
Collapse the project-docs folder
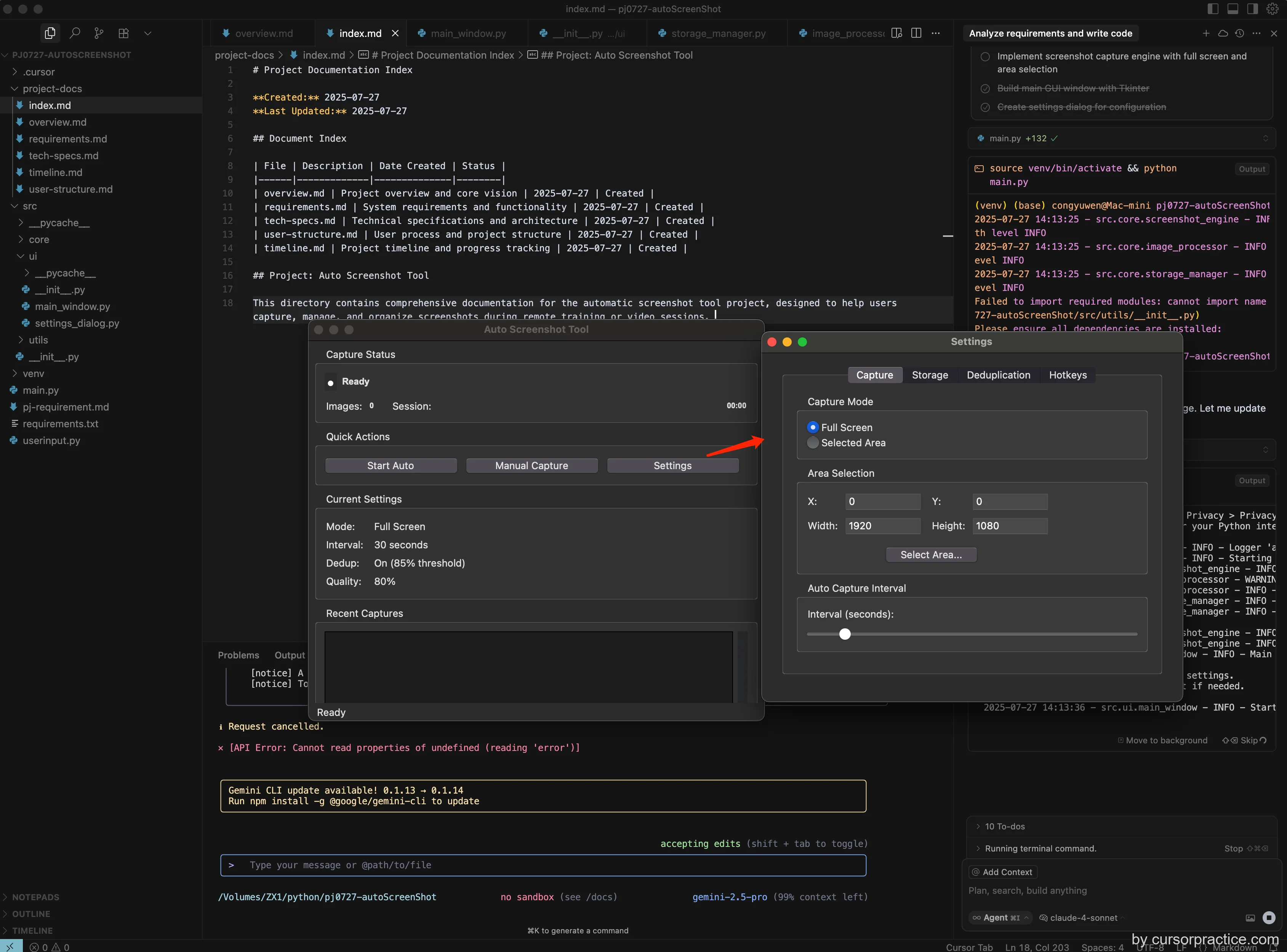tap(53, 88)
